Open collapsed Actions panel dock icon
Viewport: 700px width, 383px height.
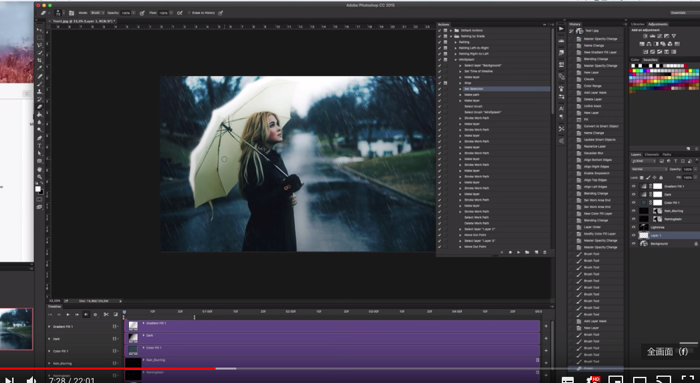(x=561, y=29)
